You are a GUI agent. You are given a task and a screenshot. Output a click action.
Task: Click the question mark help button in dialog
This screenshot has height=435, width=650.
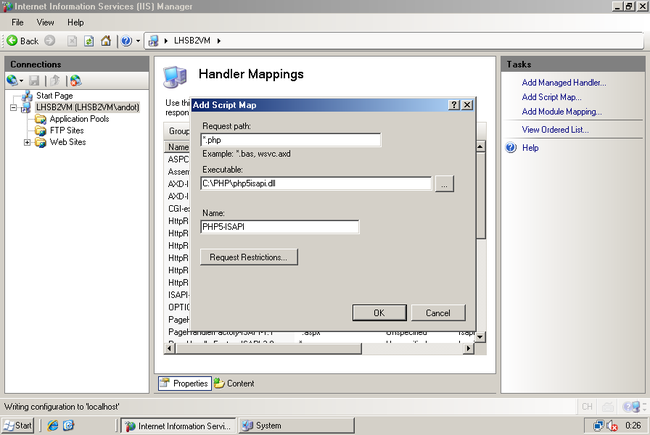coord(454,105)
